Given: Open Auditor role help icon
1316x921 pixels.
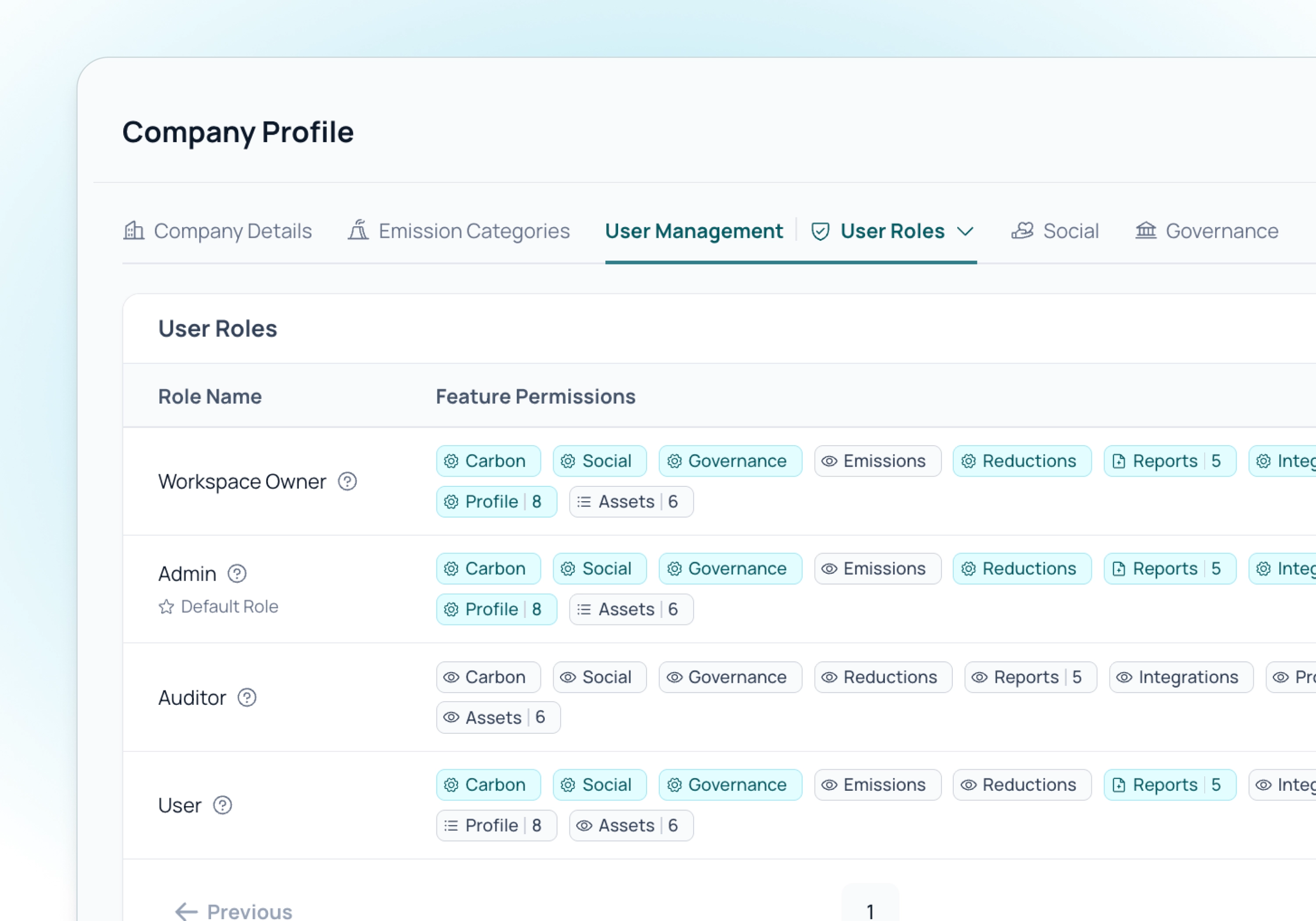Looking at the screenshot, I should (x=247, y=697).
